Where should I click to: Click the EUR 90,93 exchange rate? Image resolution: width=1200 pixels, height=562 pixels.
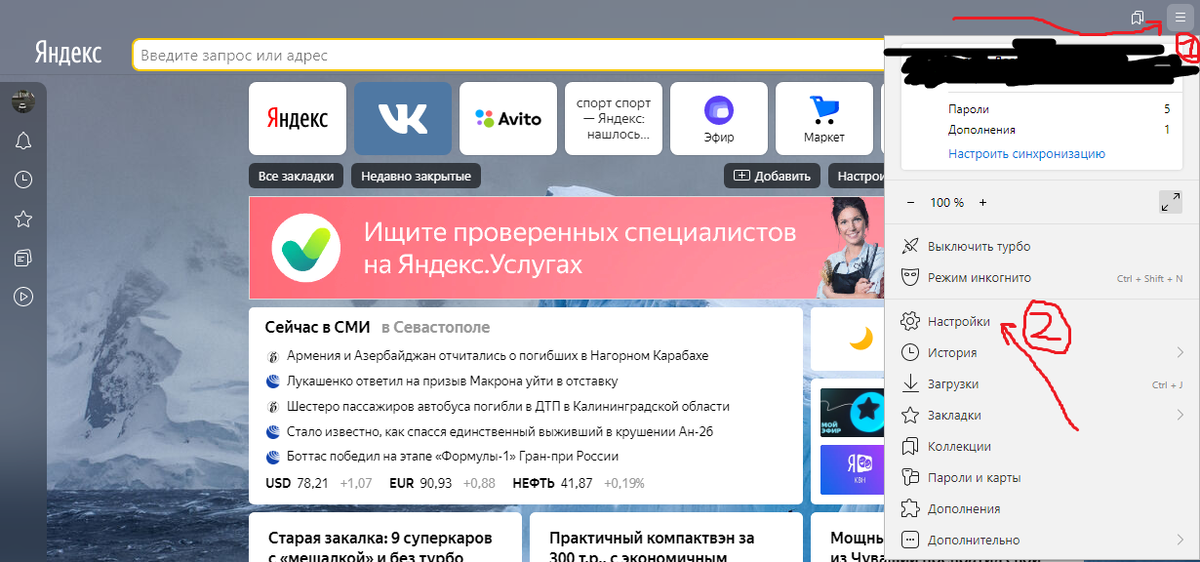pos(420,483)
